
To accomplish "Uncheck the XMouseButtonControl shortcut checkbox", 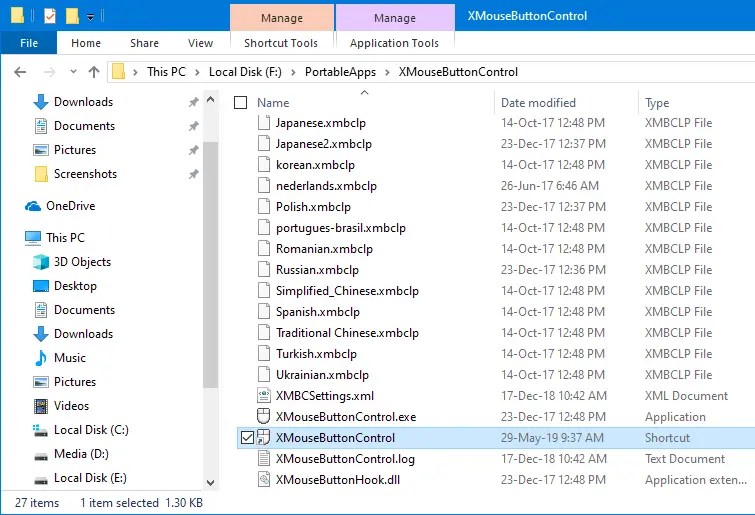I will 247,438.
